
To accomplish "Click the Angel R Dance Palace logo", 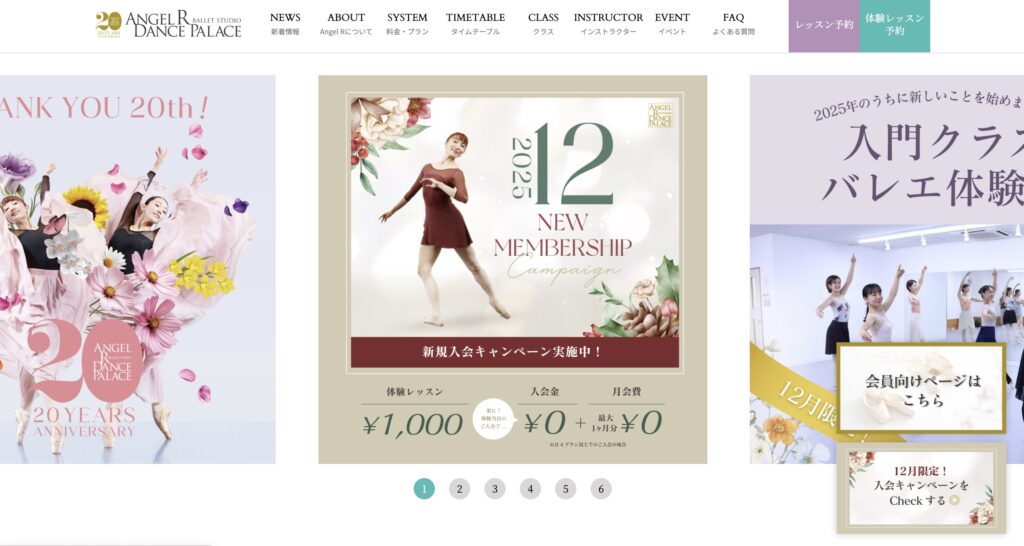I will click(x=168, y=25).
